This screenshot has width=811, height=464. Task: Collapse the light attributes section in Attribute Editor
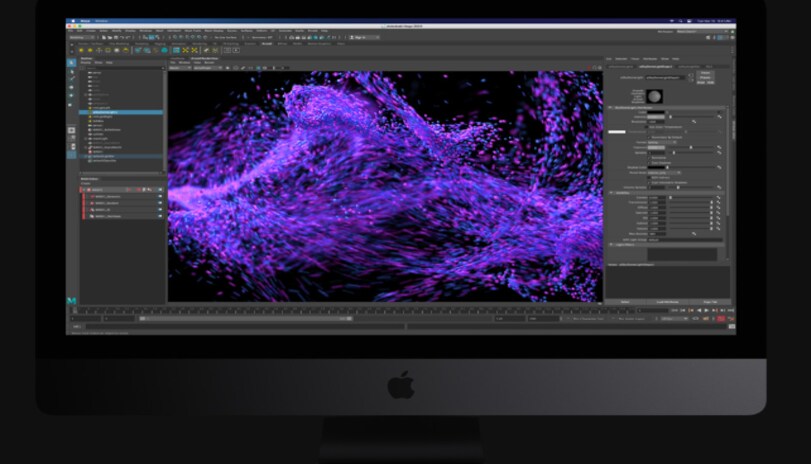pos(610,110)
